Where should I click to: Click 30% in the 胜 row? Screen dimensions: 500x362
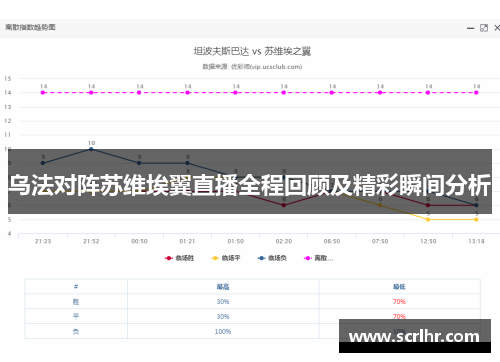click(223, 302)
